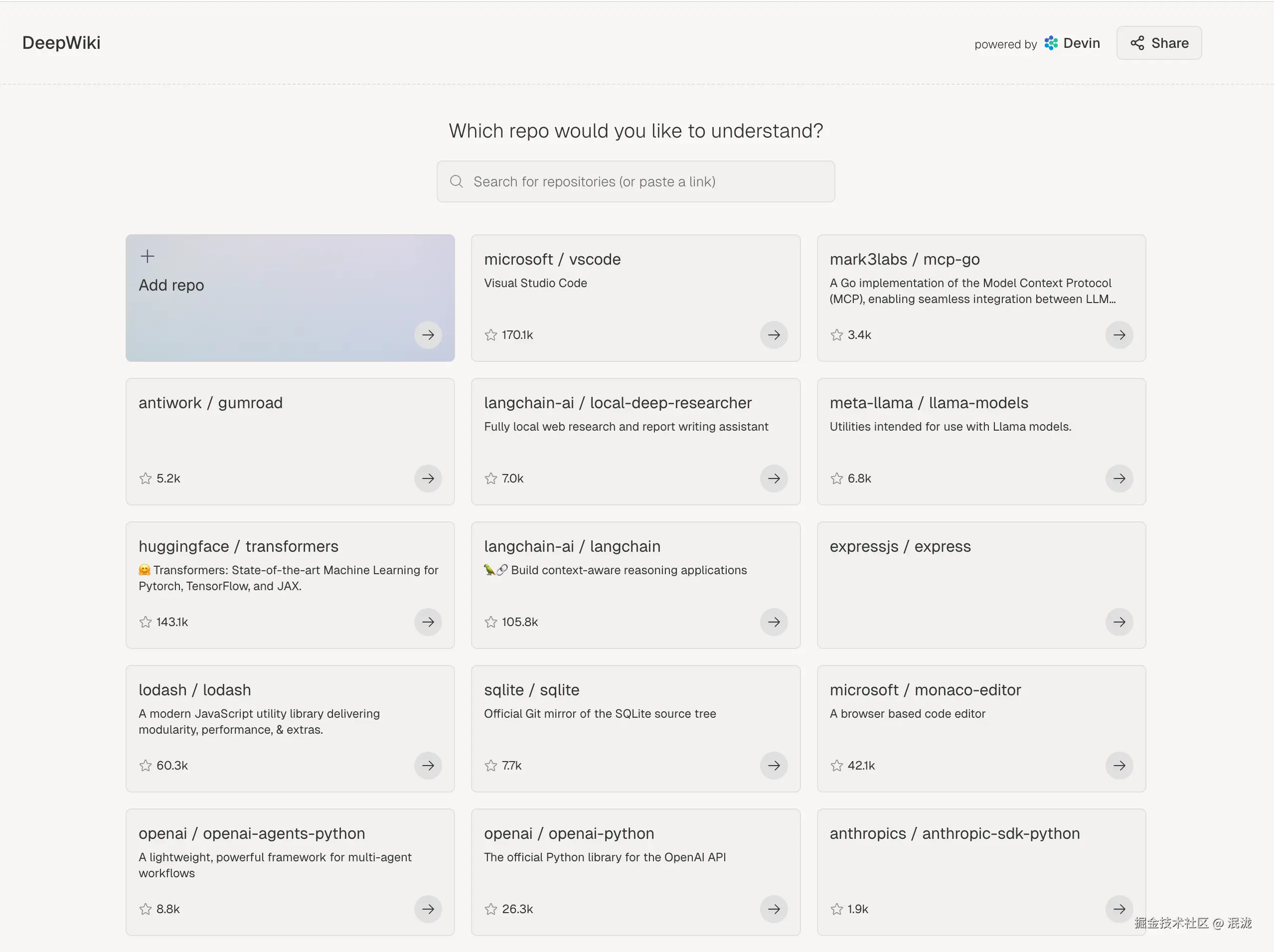Open microsoft / vscode repo title

pyautogui.click(x=552, y=259)
